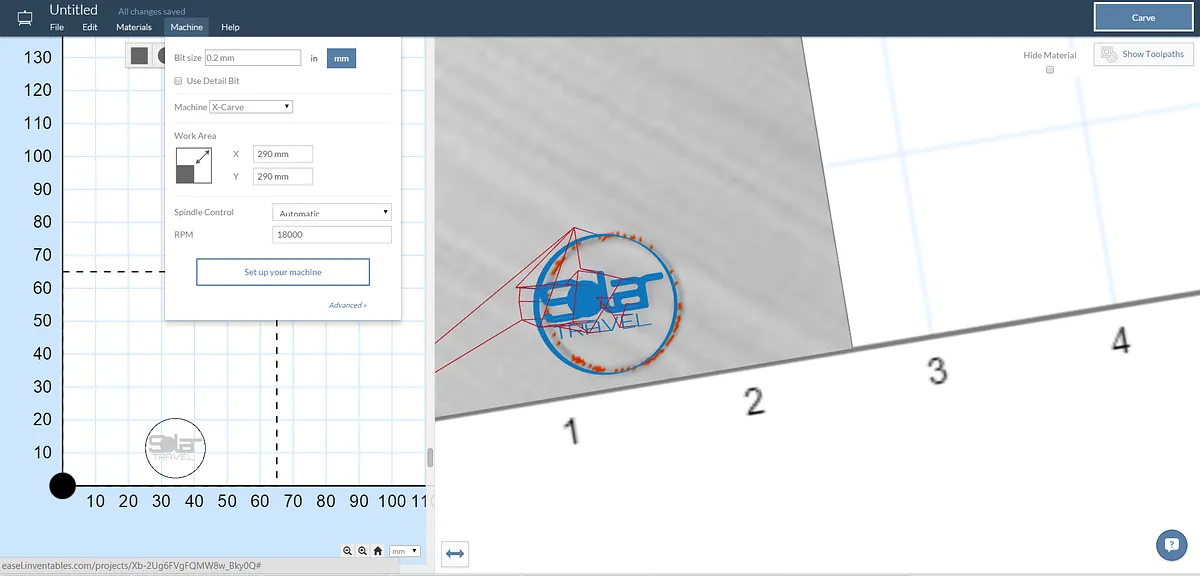The height and width of the screenshot is (576, 1200).
Task: Reset canvas view with home icon
Action: click(x=378, y=551)
